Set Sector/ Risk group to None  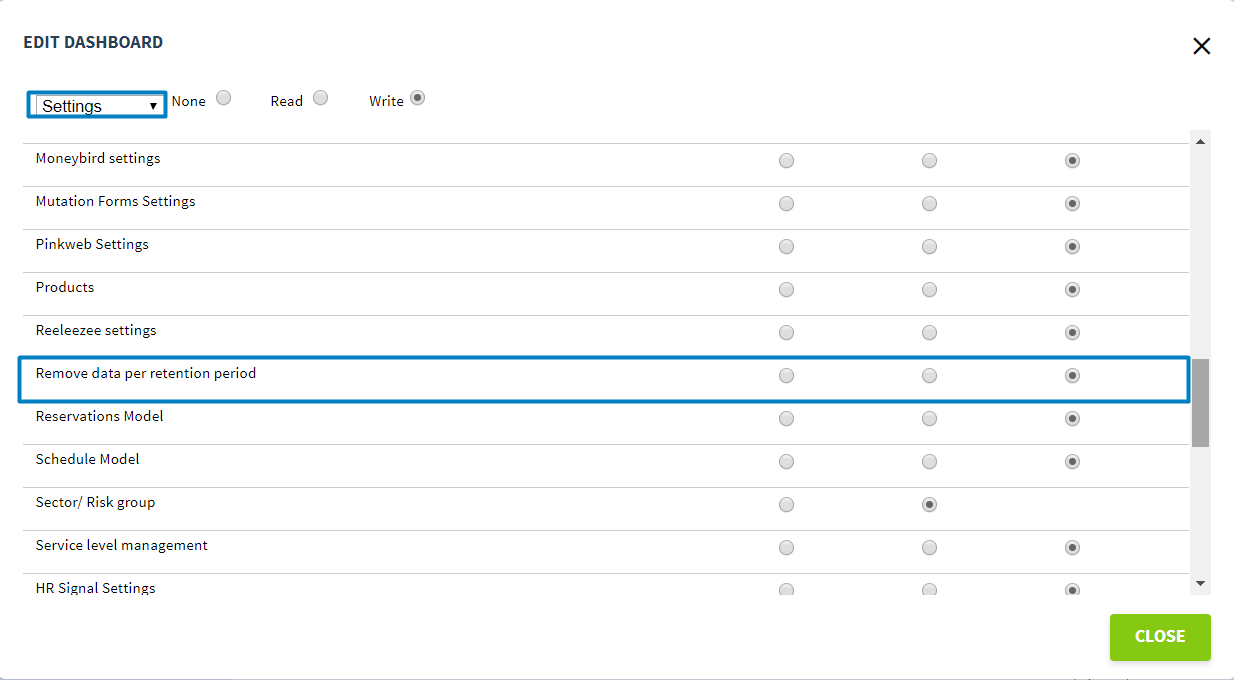point(786,504)
